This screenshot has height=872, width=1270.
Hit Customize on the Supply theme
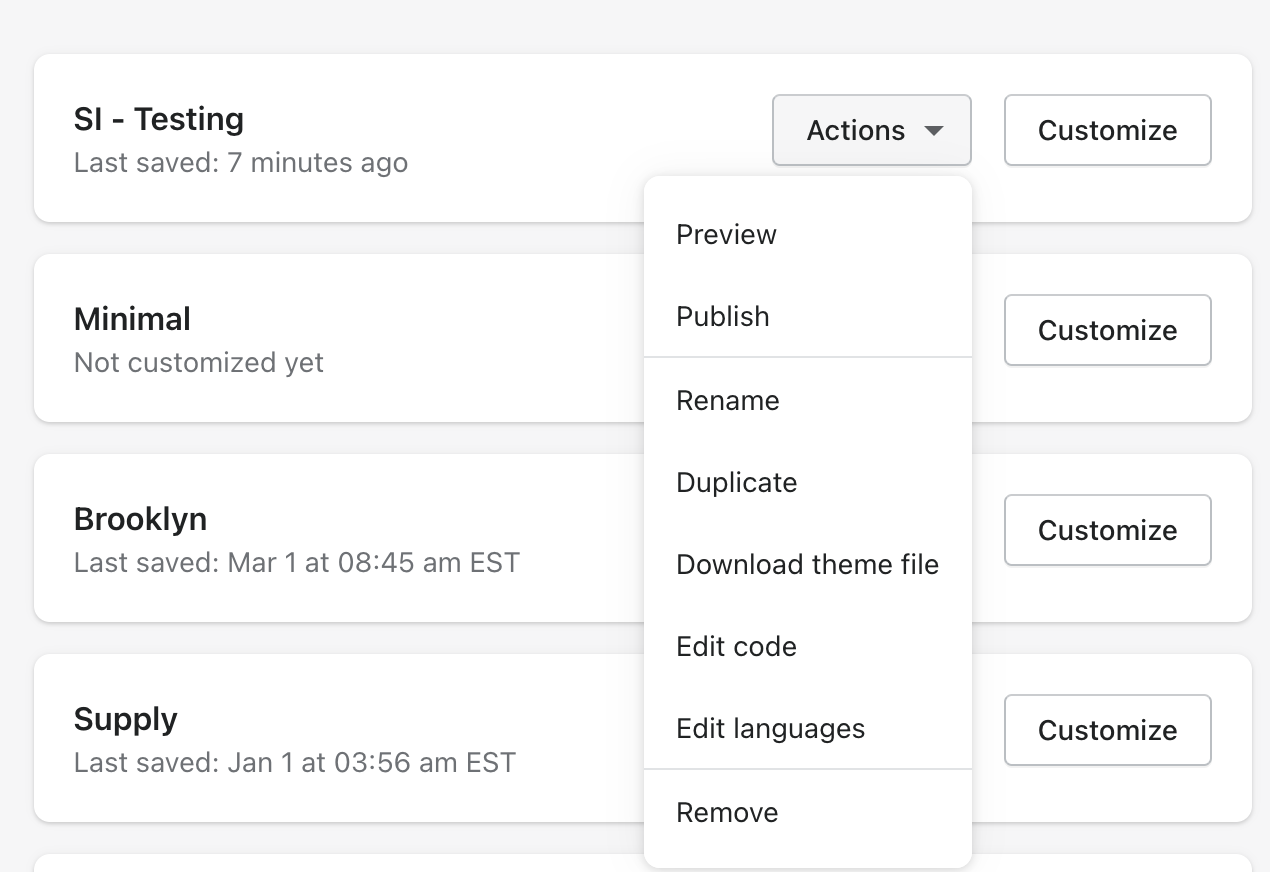(1107, 730)
